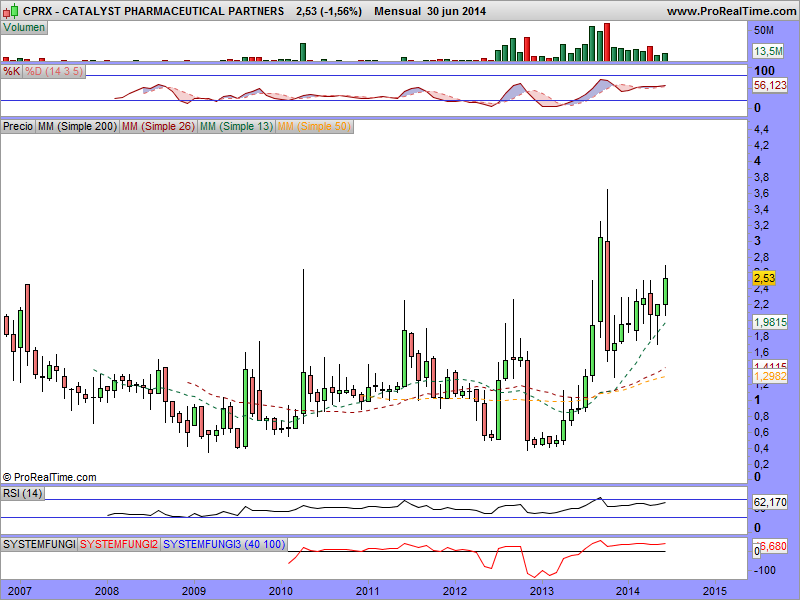
Task: Click the 2008 year on time axis
Action: 107,591
